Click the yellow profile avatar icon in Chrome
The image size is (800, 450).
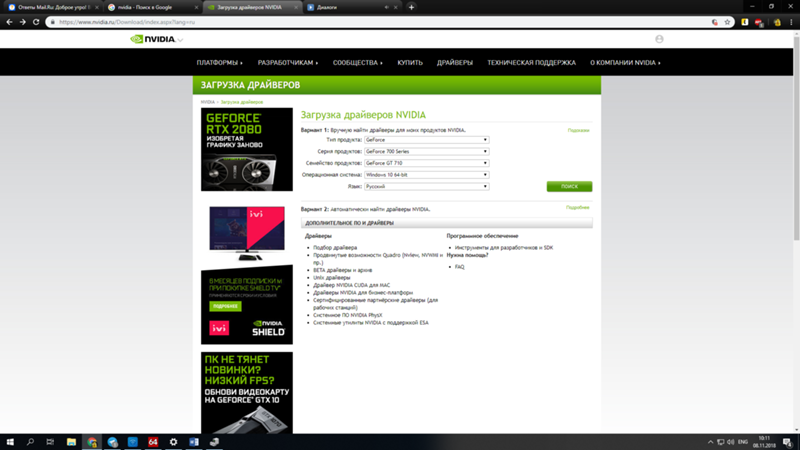pyautogui.click(x=777, y=22)
